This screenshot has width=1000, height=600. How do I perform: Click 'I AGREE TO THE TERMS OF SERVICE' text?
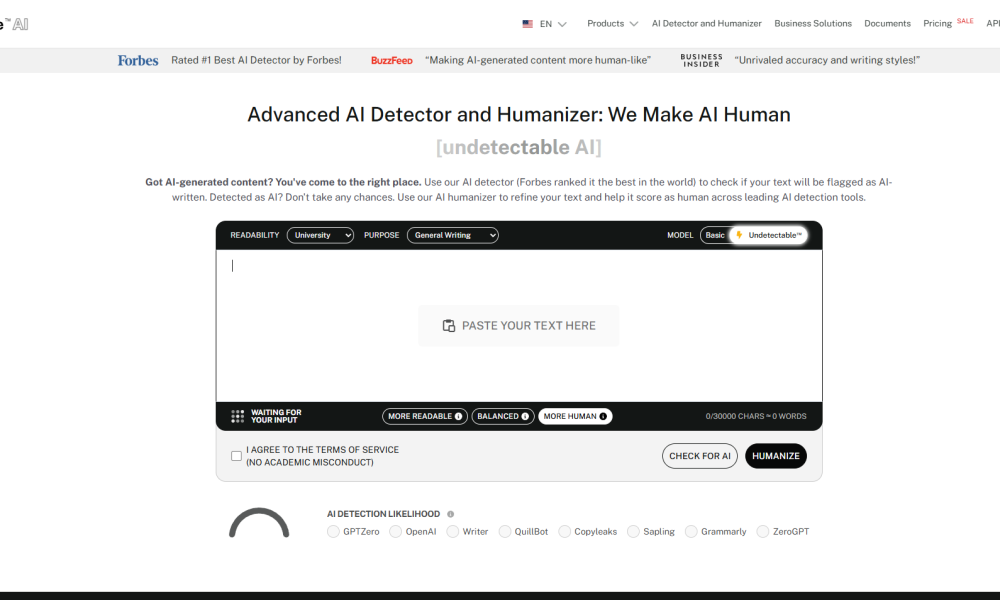(x=323, y=450)
